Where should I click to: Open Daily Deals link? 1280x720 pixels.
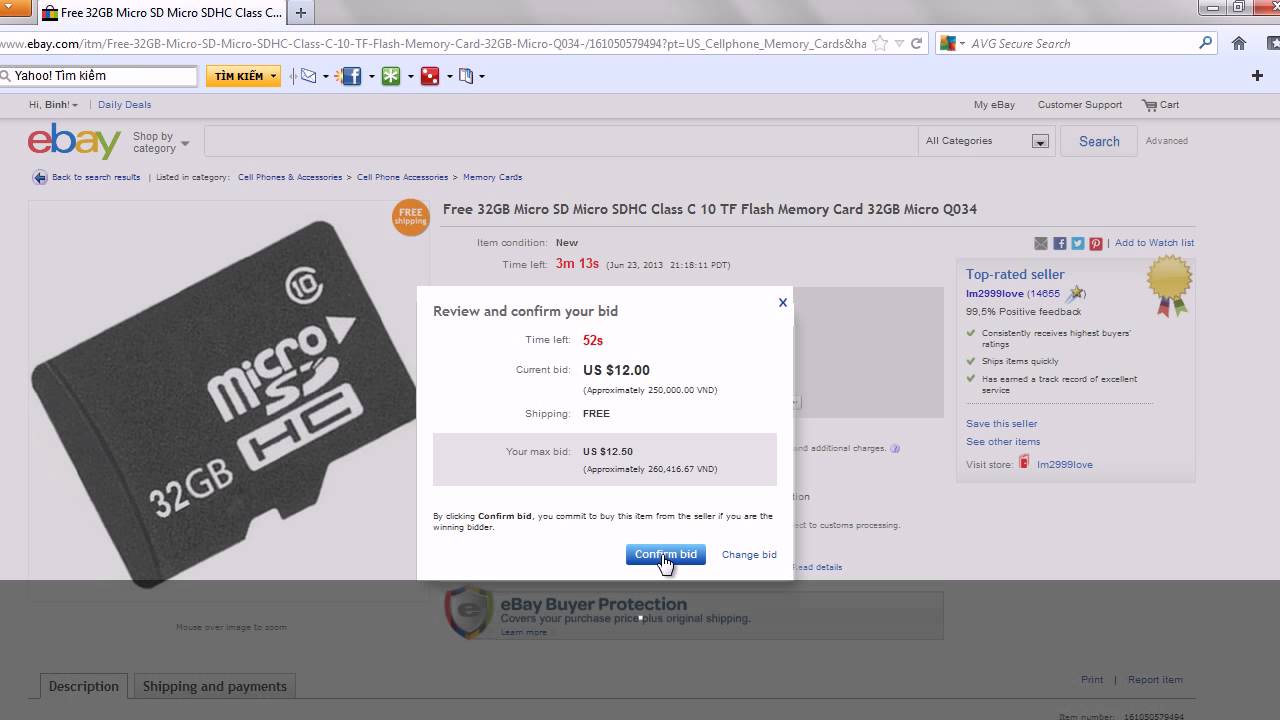(125, 105)
